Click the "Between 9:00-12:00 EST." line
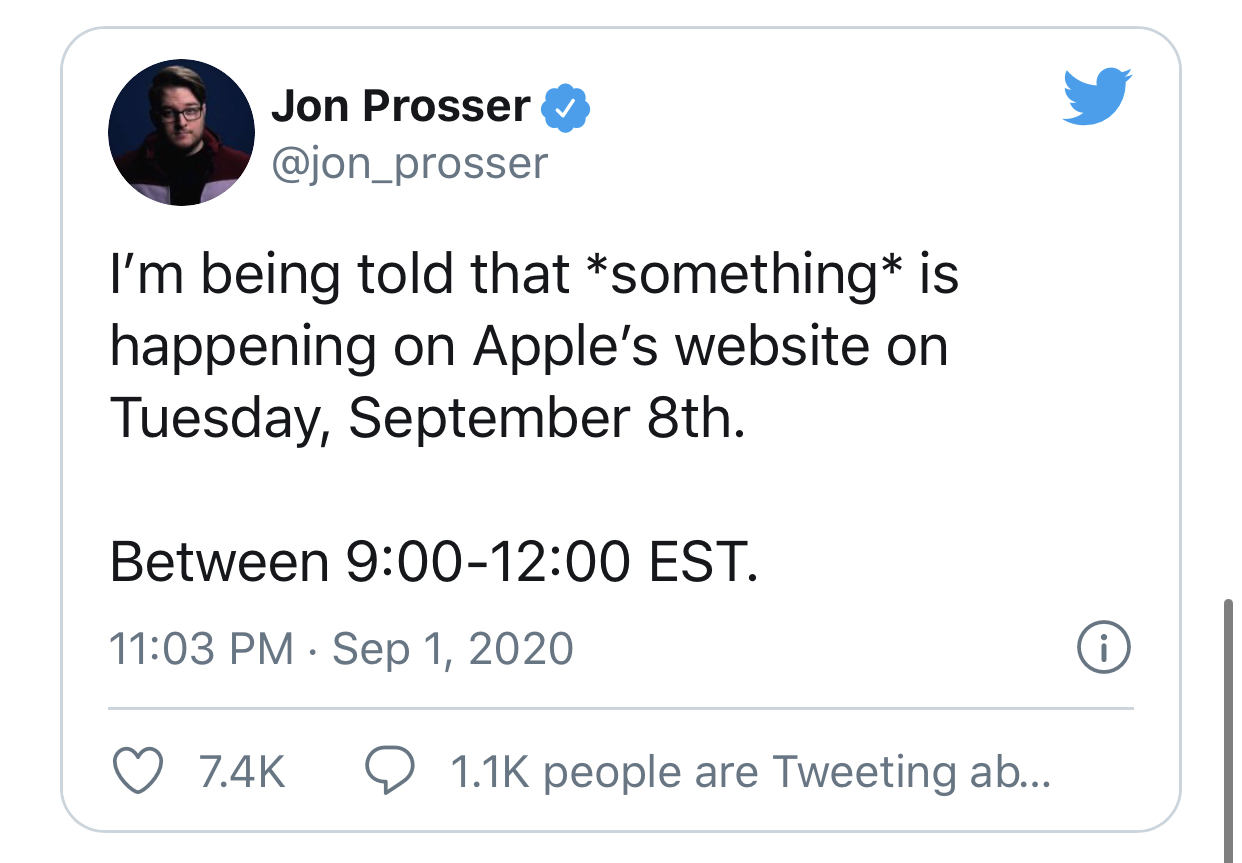1242x863 pixels. point(434,561)
